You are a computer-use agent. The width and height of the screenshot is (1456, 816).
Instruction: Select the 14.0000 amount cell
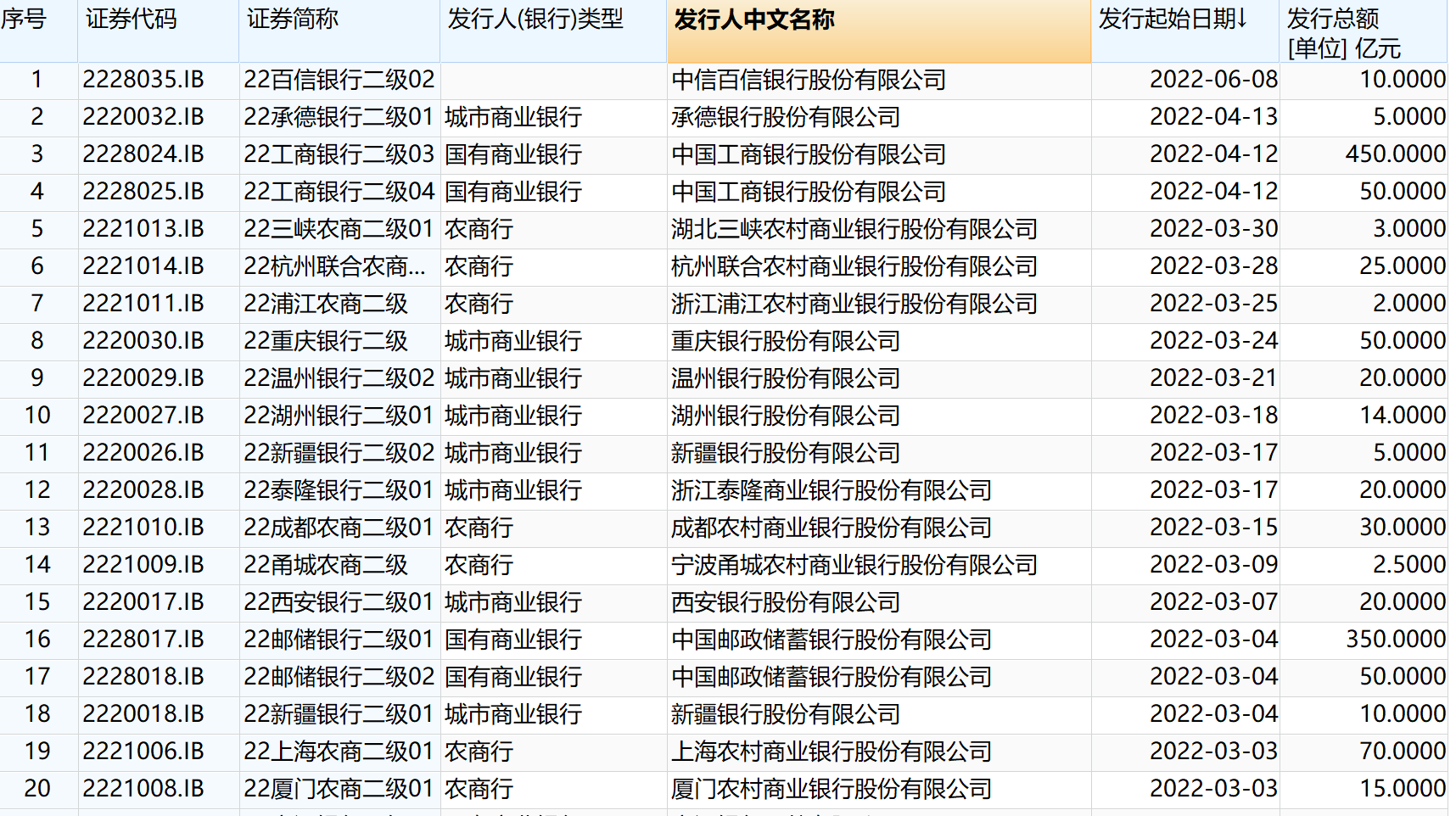pyautogui.click(x=1403, y=416)
